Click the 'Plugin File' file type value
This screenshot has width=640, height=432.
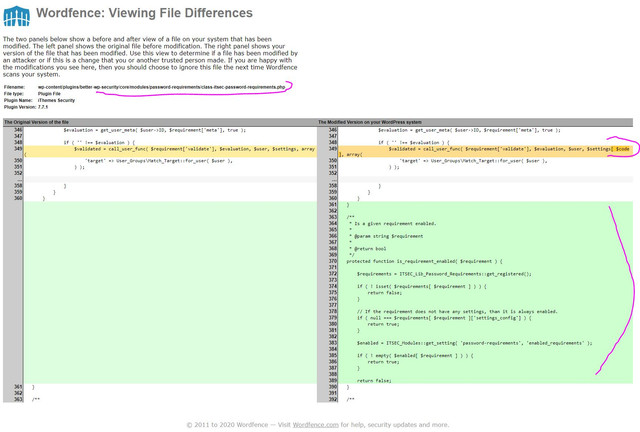coord(49,94)
